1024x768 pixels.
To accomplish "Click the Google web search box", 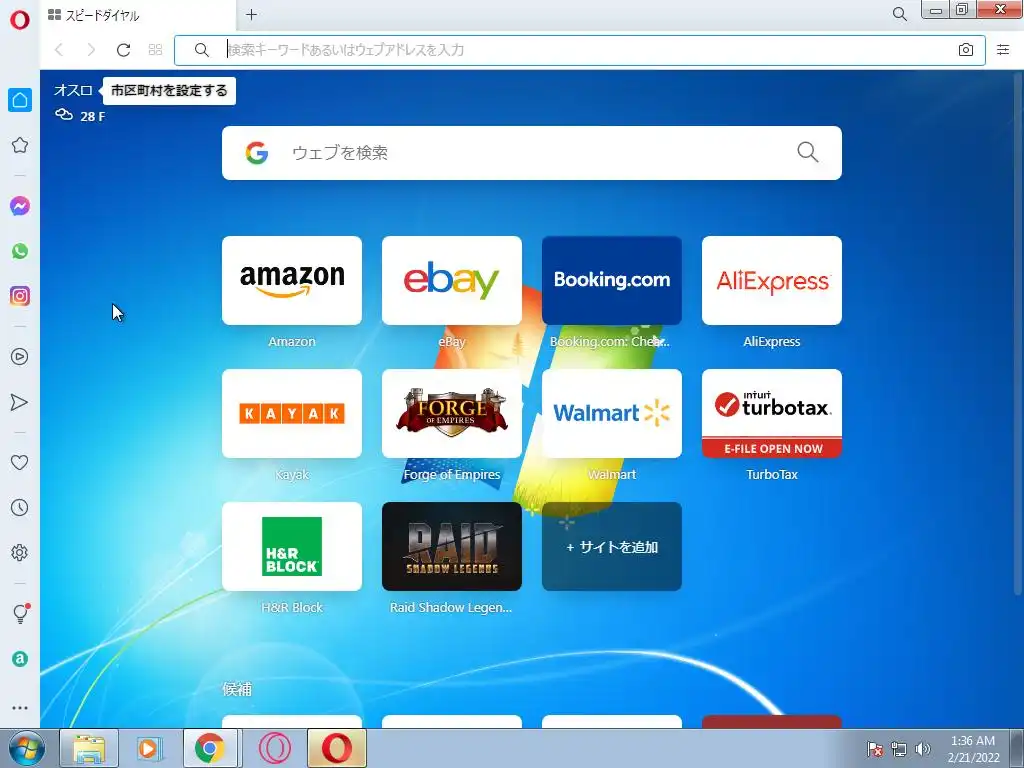I will click(532, 153).
